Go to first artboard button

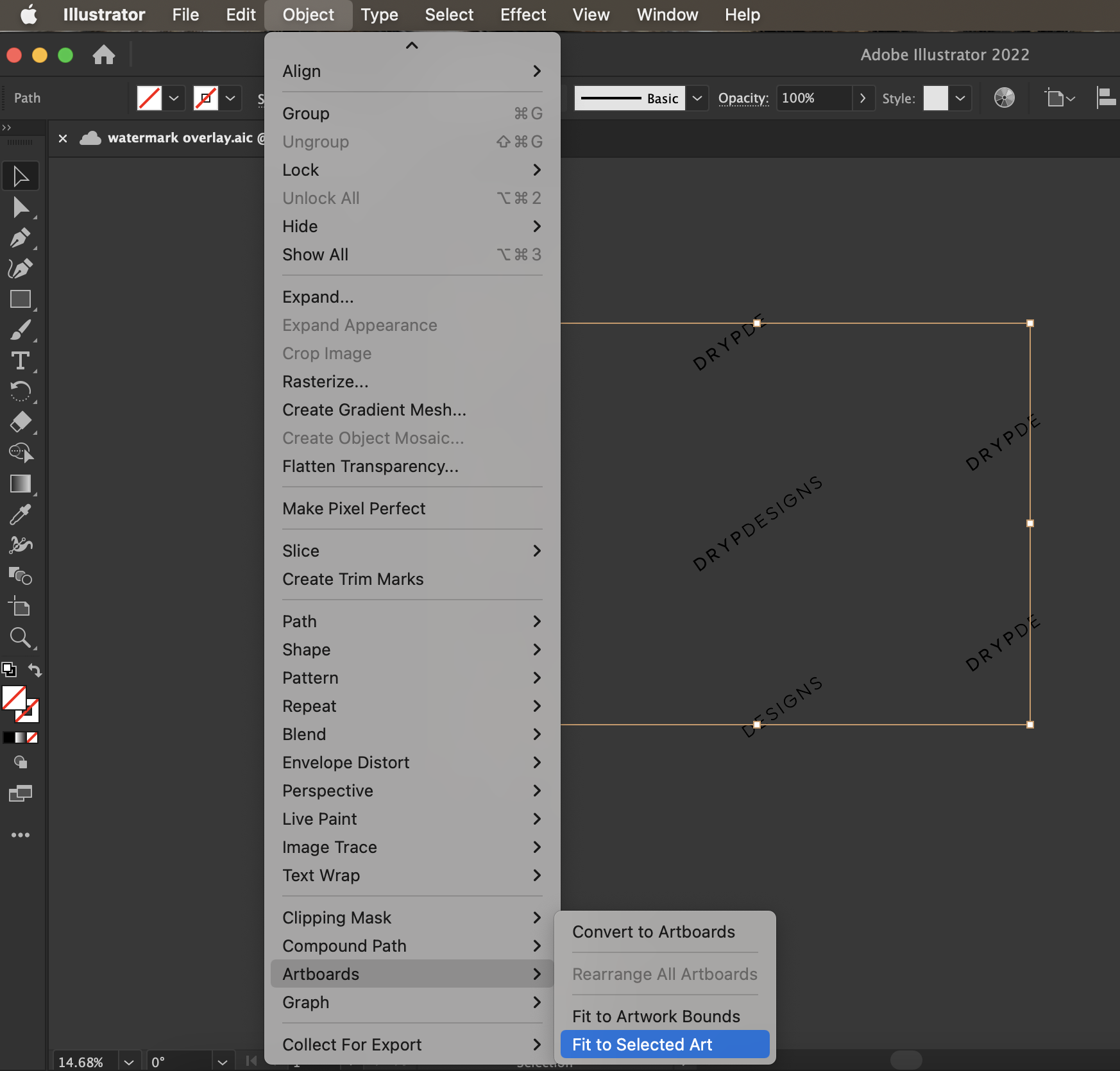click(x=251, y=1061)
